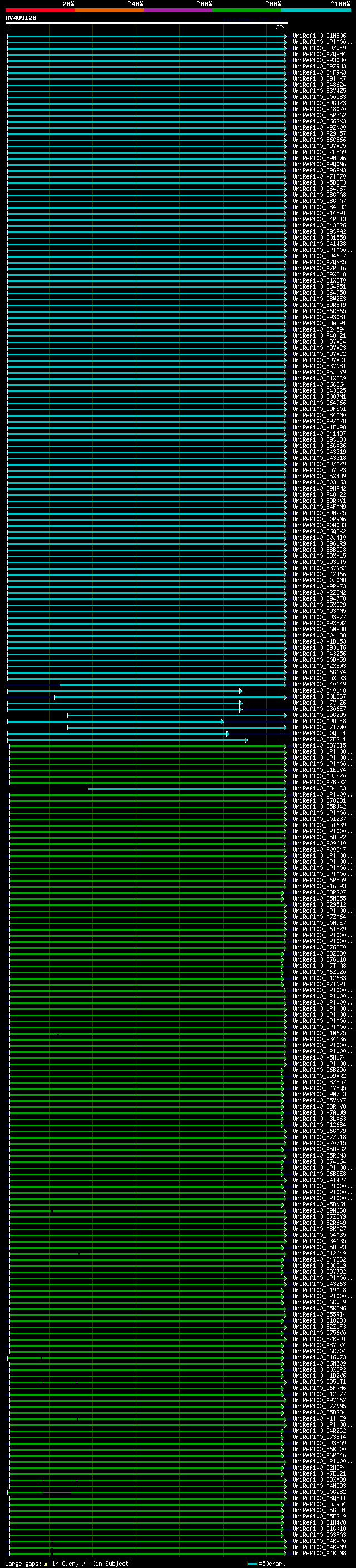This screenshot has width=356, height=1568.
Task: Click the green alignment bar for C0SFA3
Action: coord(147,1535)
